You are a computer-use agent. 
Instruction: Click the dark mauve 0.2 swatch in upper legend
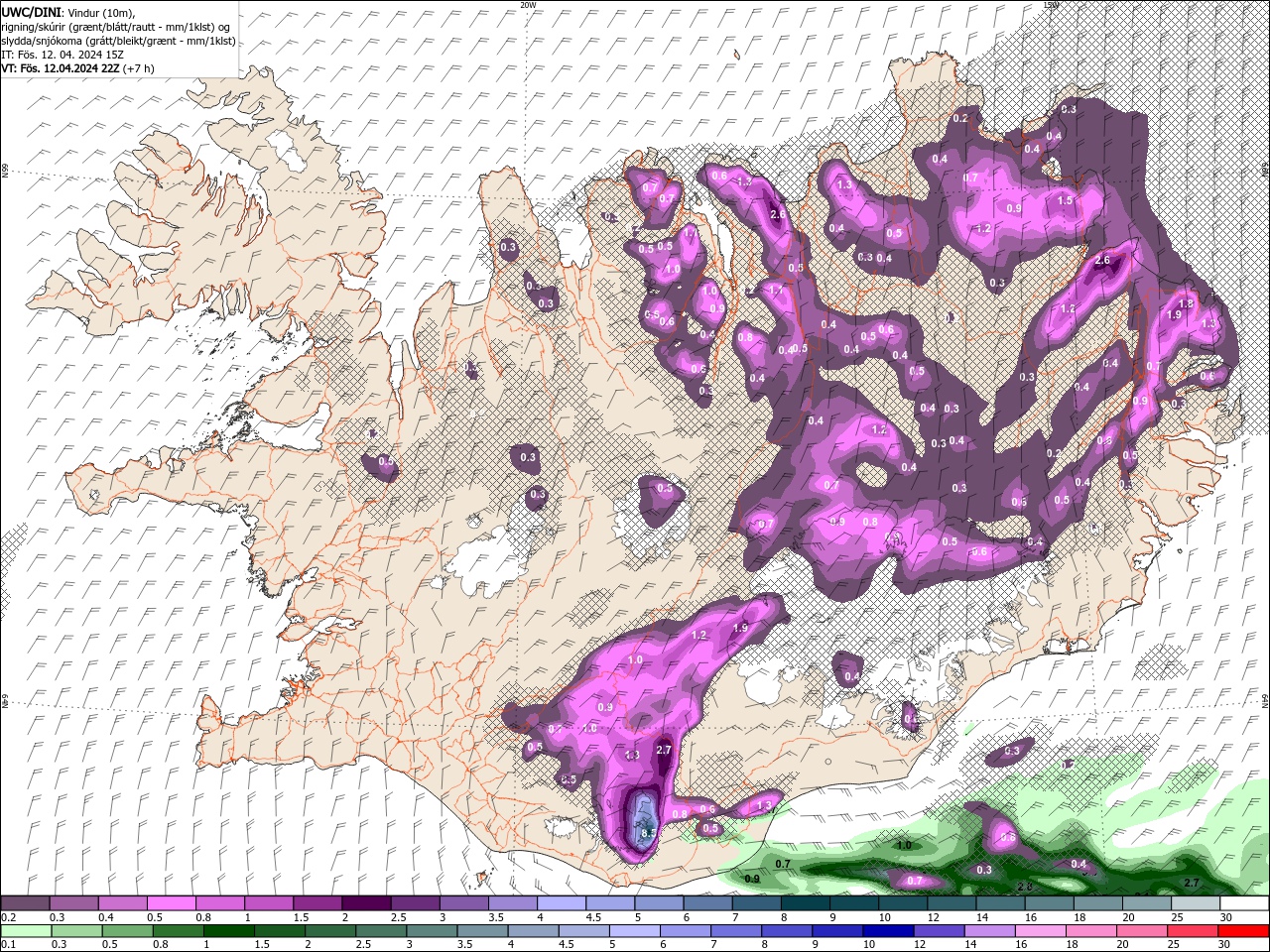point(25,903)
